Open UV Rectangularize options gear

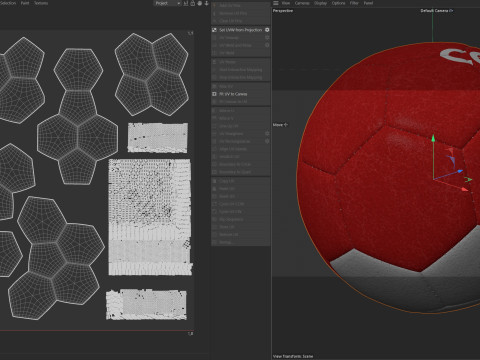coord(267,141)
